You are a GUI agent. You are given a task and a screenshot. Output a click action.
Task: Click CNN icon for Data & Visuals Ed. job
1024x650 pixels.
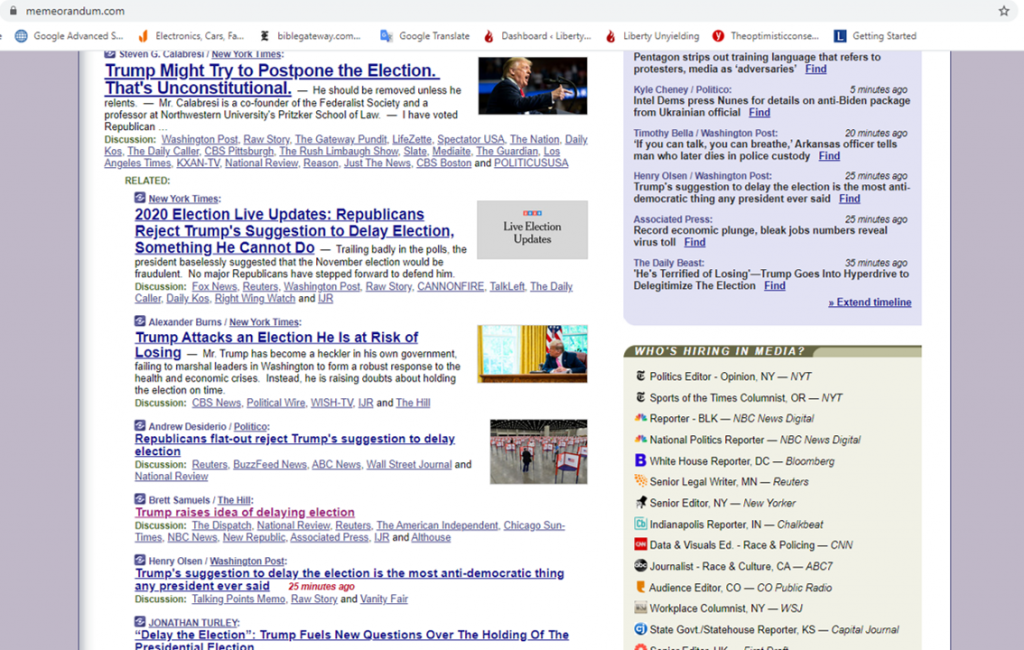click(641, 544)
